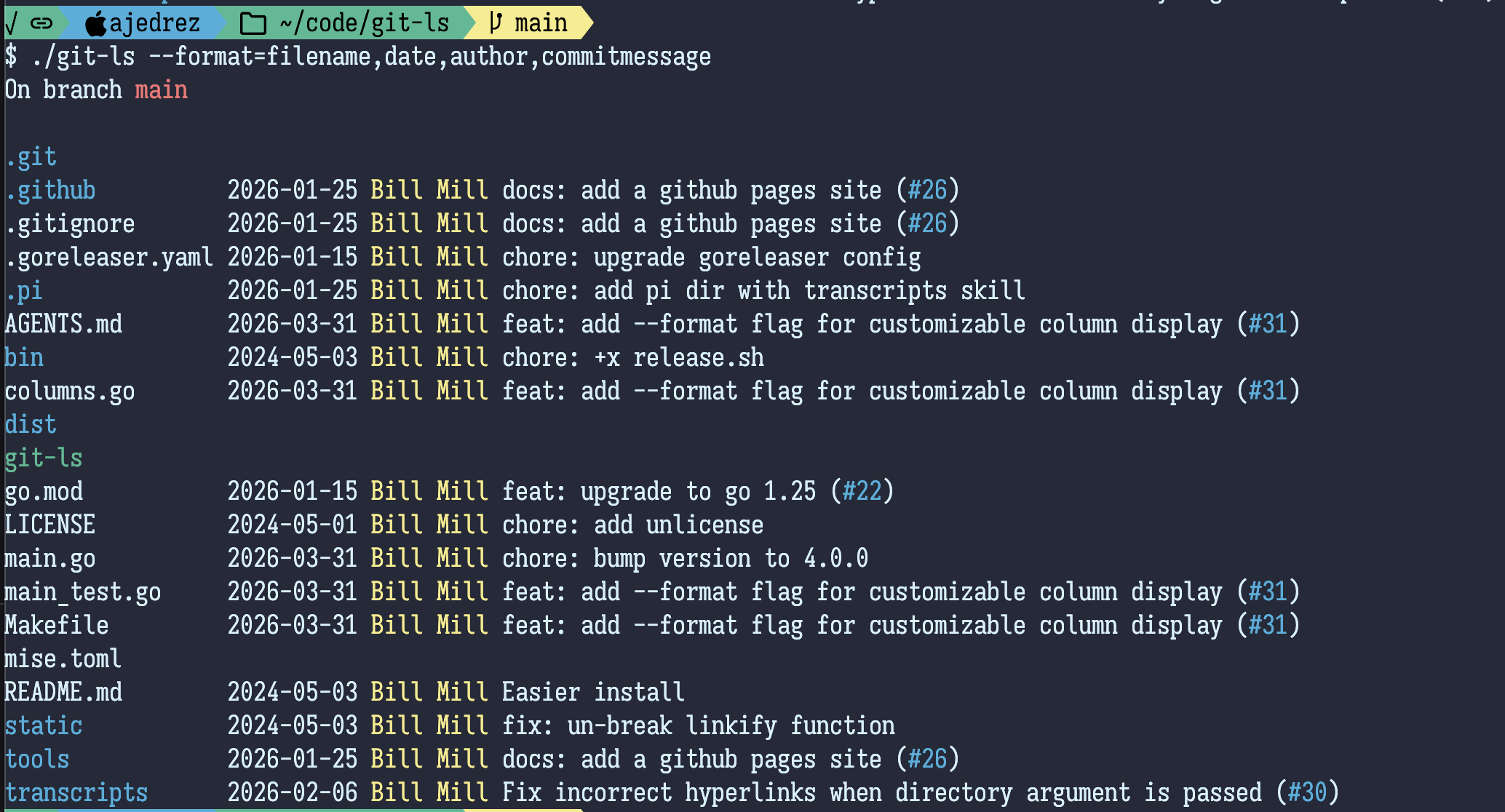Click the folder icon before ~/code/git-ls

click(253, 23)
